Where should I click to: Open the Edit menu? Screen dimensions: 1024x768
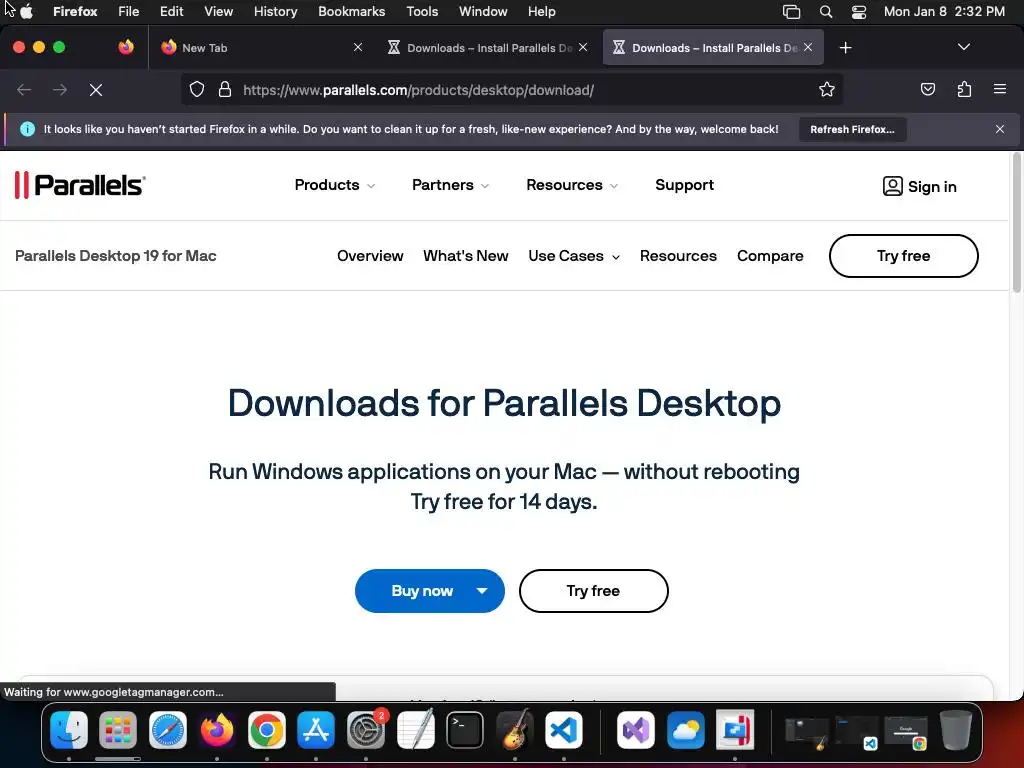pos(172,12)
